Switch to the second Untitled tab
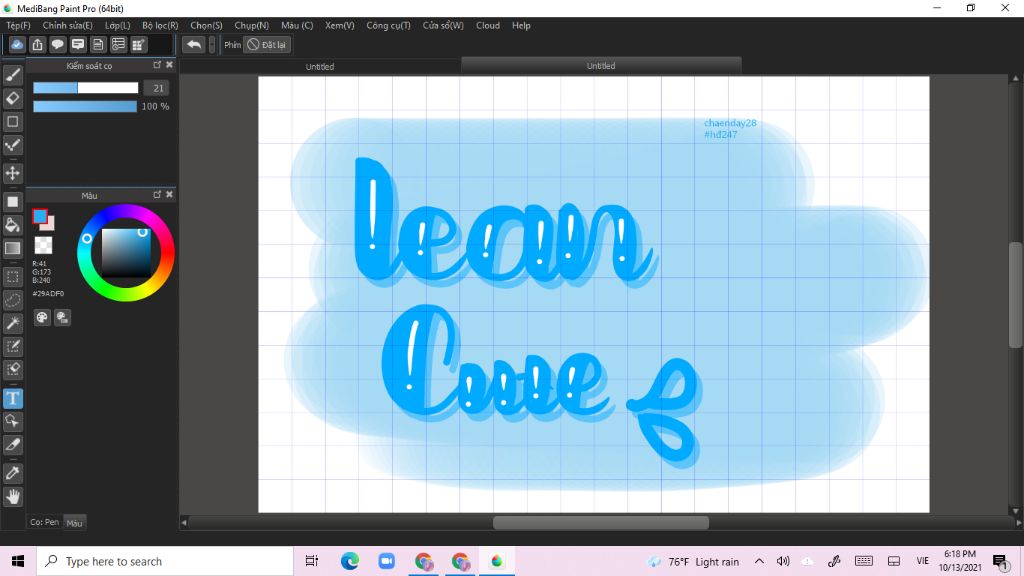Image resolution: width=1024 pixels, height=576 pixels. [x=601, y=66]
